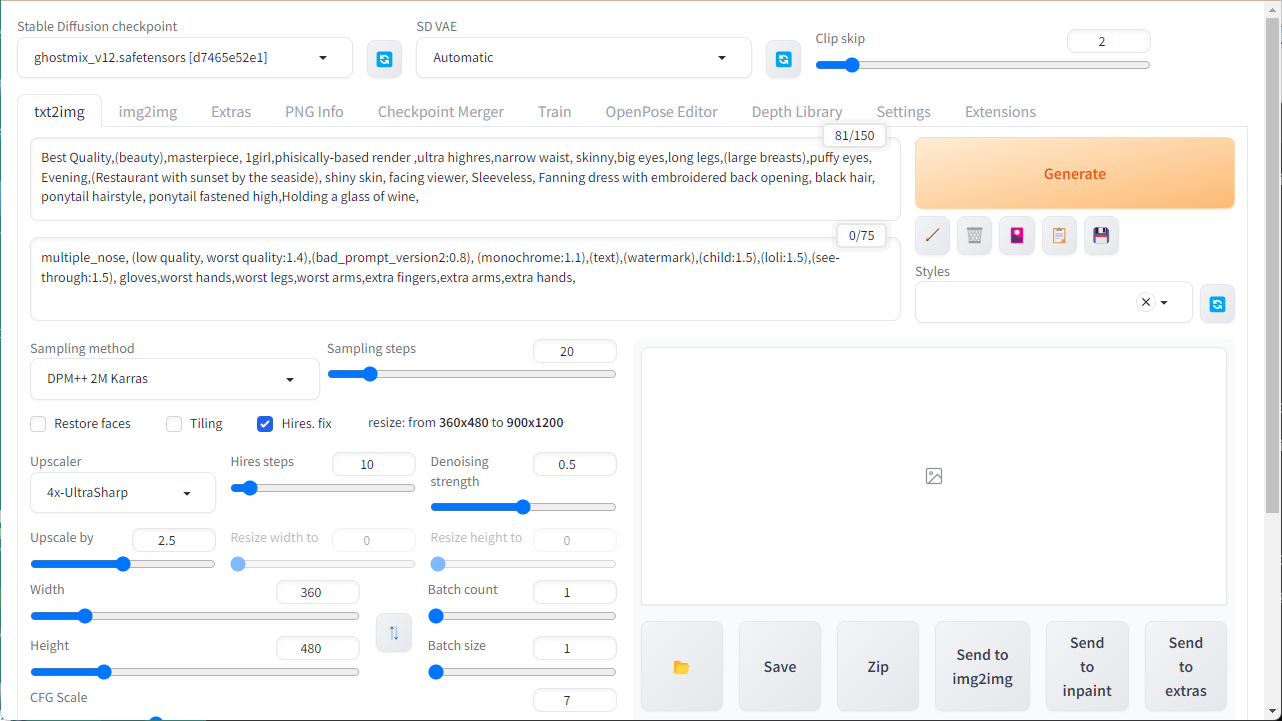This screenshot has width=1282, height=721.
Task: Save style with floppy disk icon
Action: pos(1100,236)
